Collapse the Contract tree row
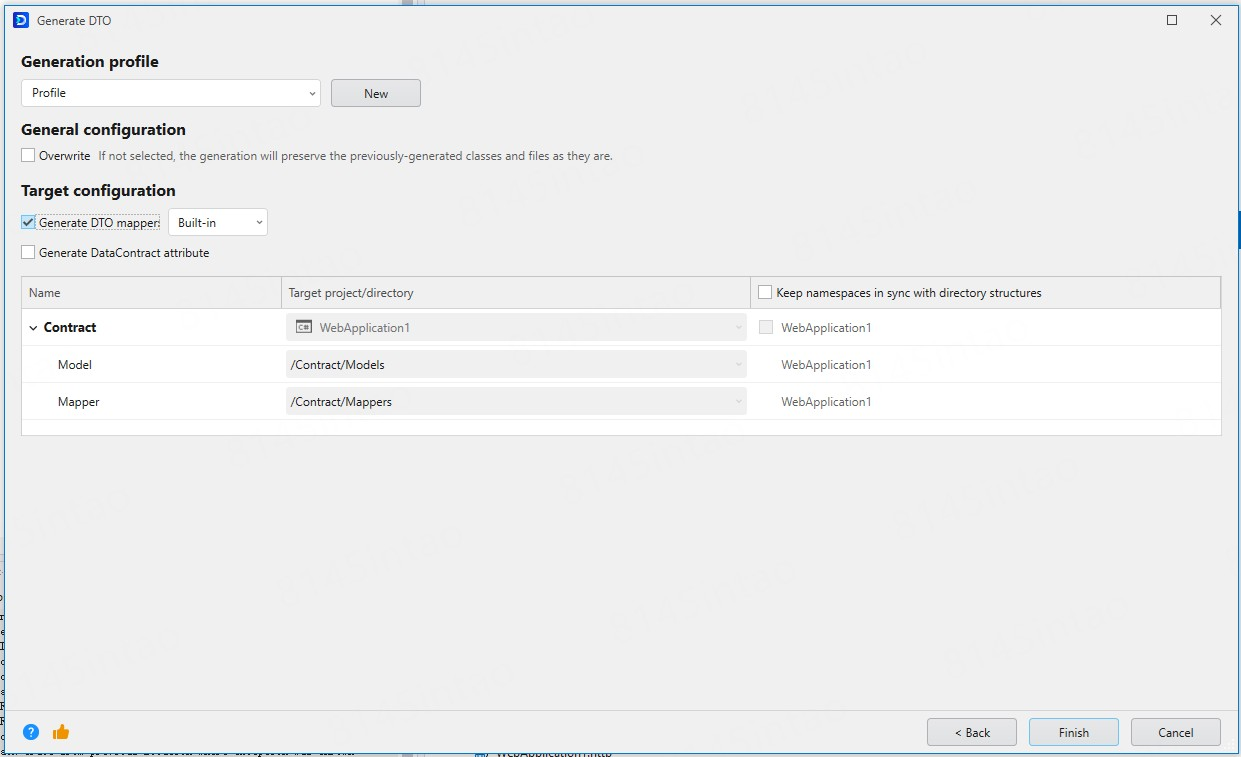Viewport: 1241px width, 757px height. click(33, 328)
